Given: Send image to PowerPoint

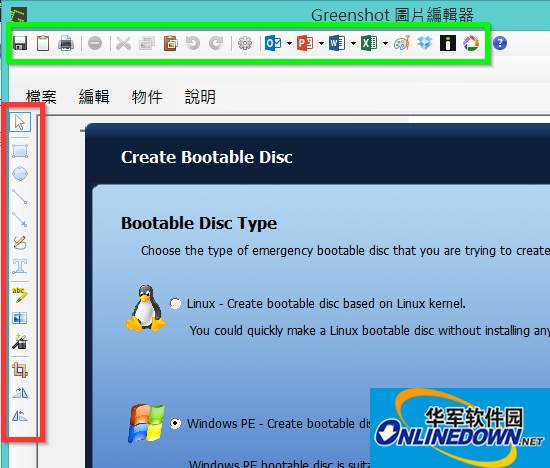Looking at the screenshot, I should (x=305, y=43).
